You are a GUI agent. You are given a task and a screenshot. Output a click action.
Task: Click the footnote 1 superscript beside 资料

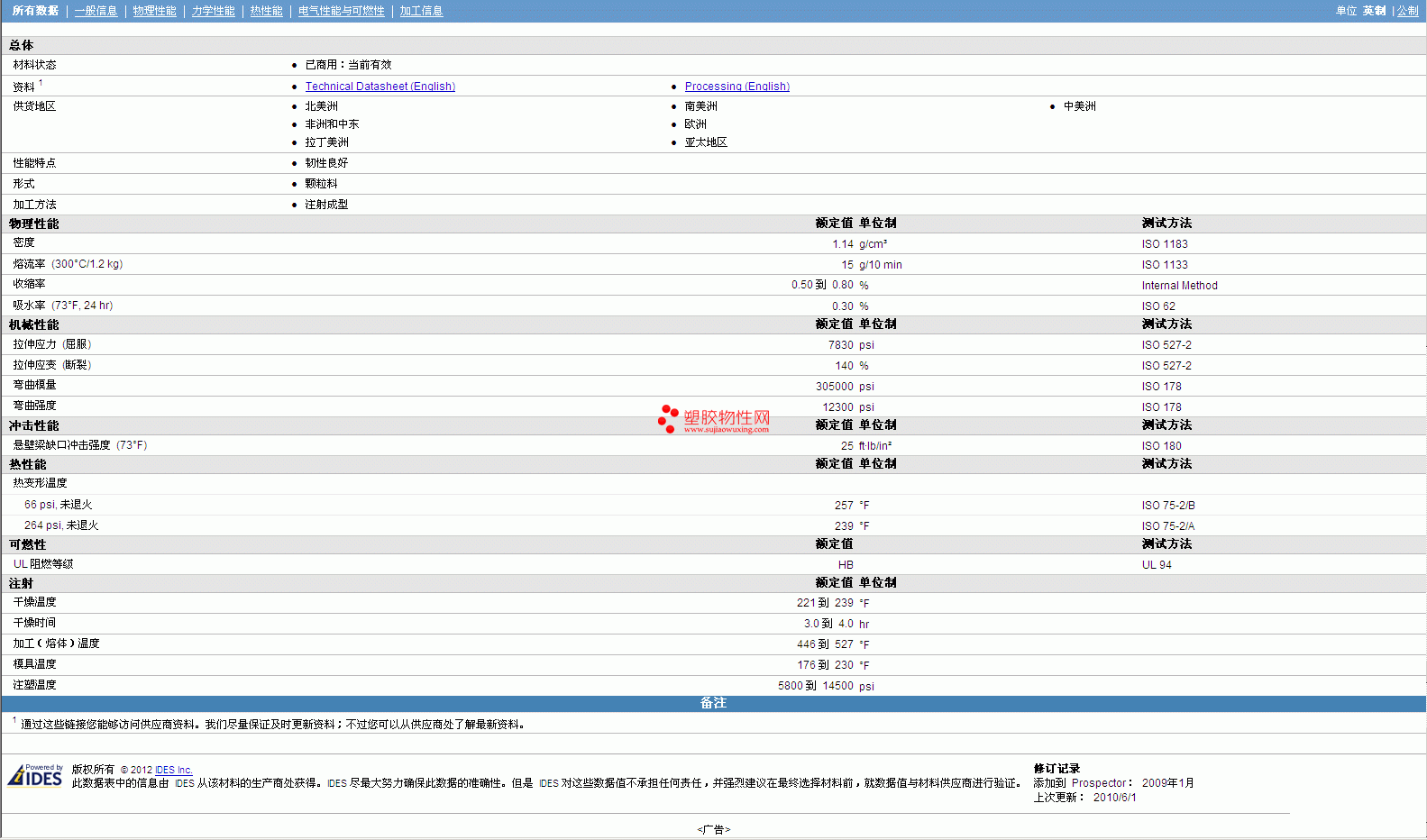click(x=41, y=83)
